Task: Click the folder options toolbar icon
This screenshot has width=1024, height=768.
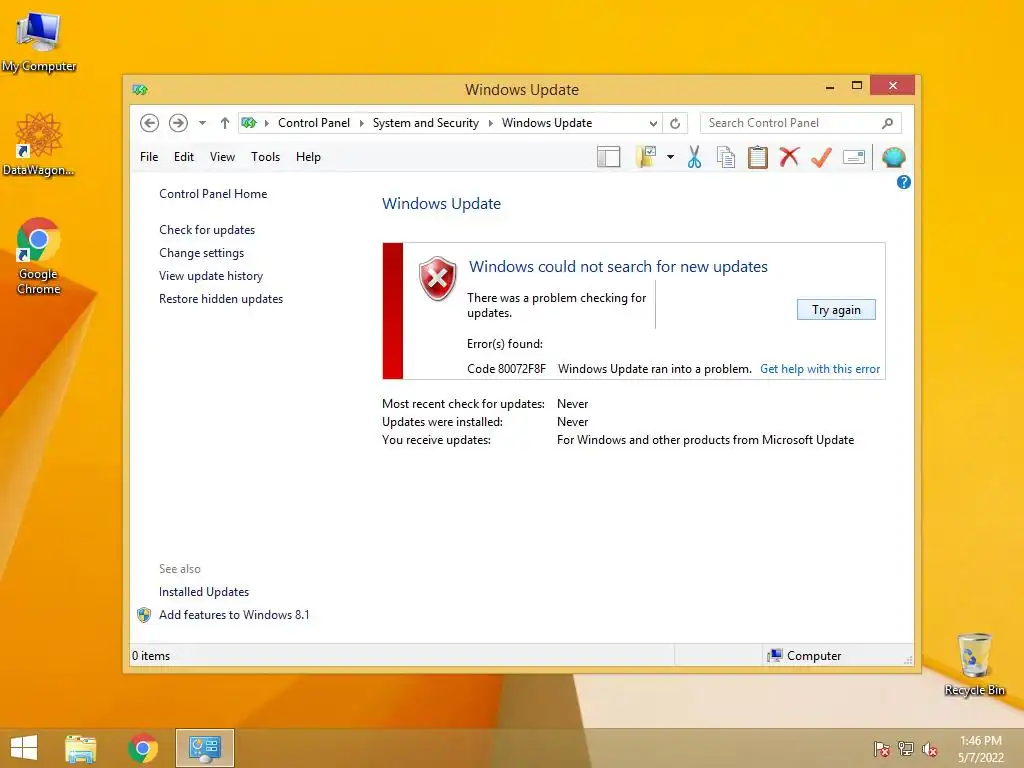Action: 647,157
